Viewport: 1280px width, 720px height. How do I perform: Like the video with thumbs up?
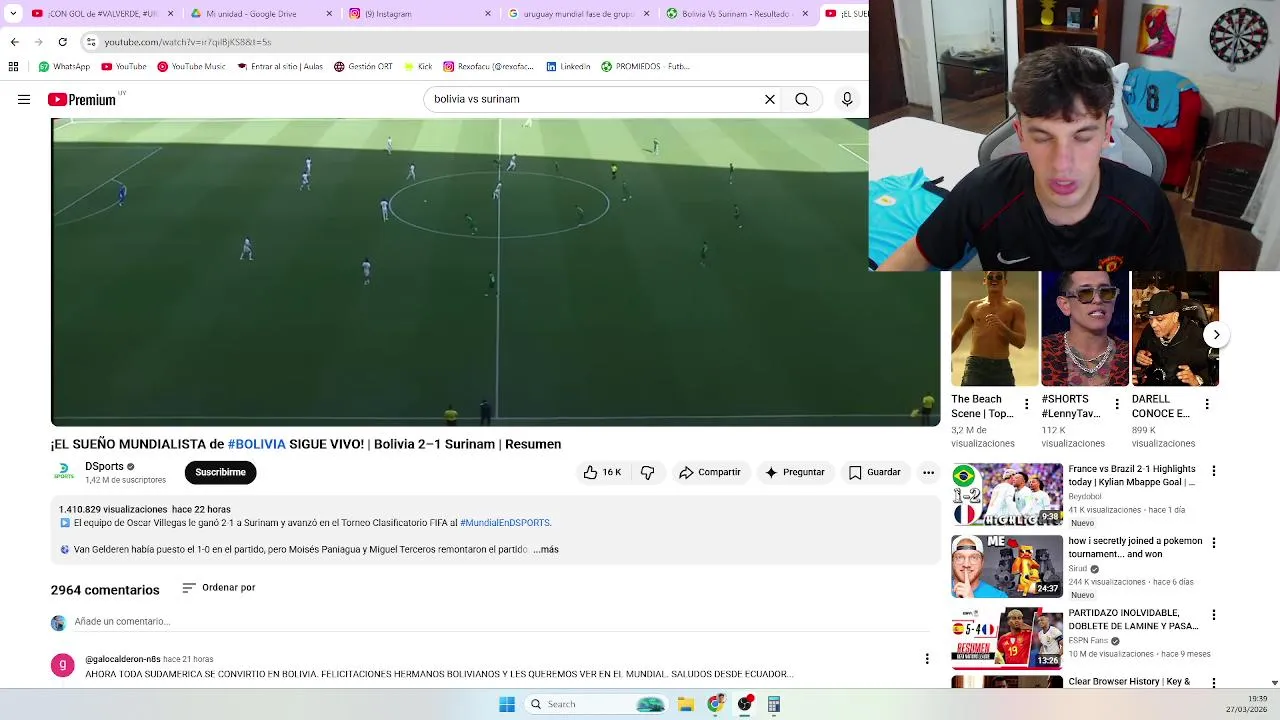pos(602,472)
